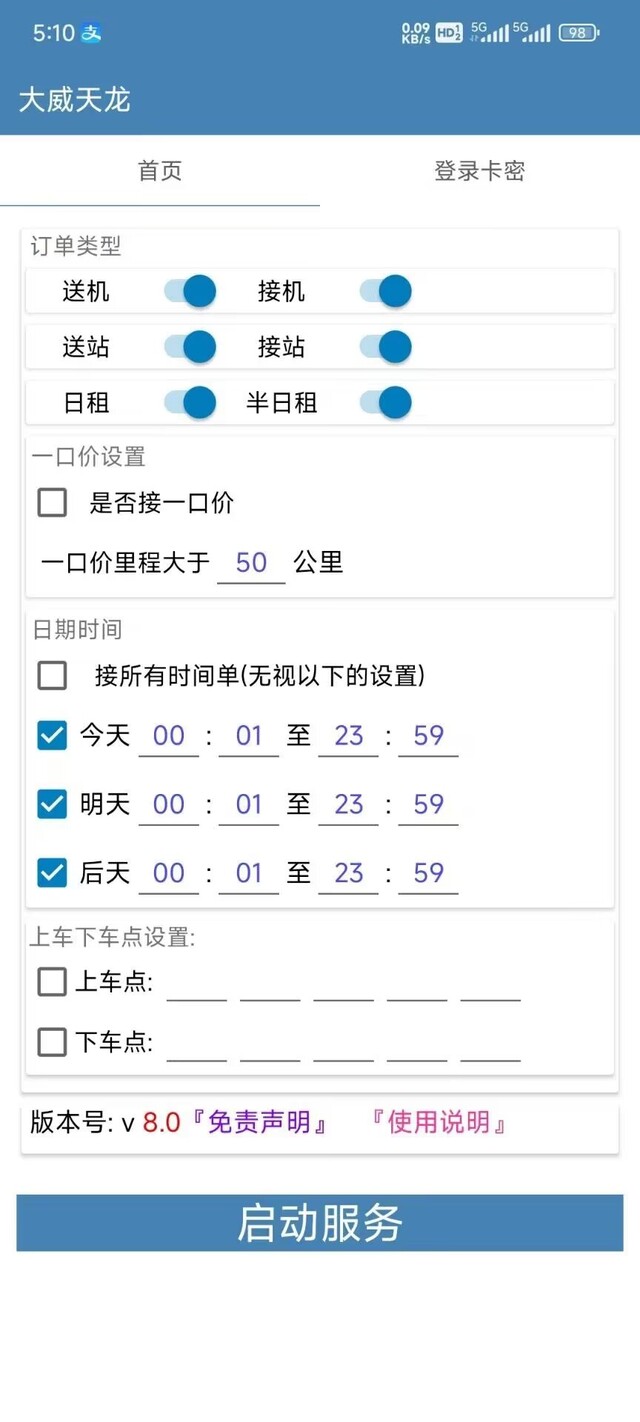Tap the battery indicator icon
This screenshot has height=1422, width=640.
tap(579, 33)
